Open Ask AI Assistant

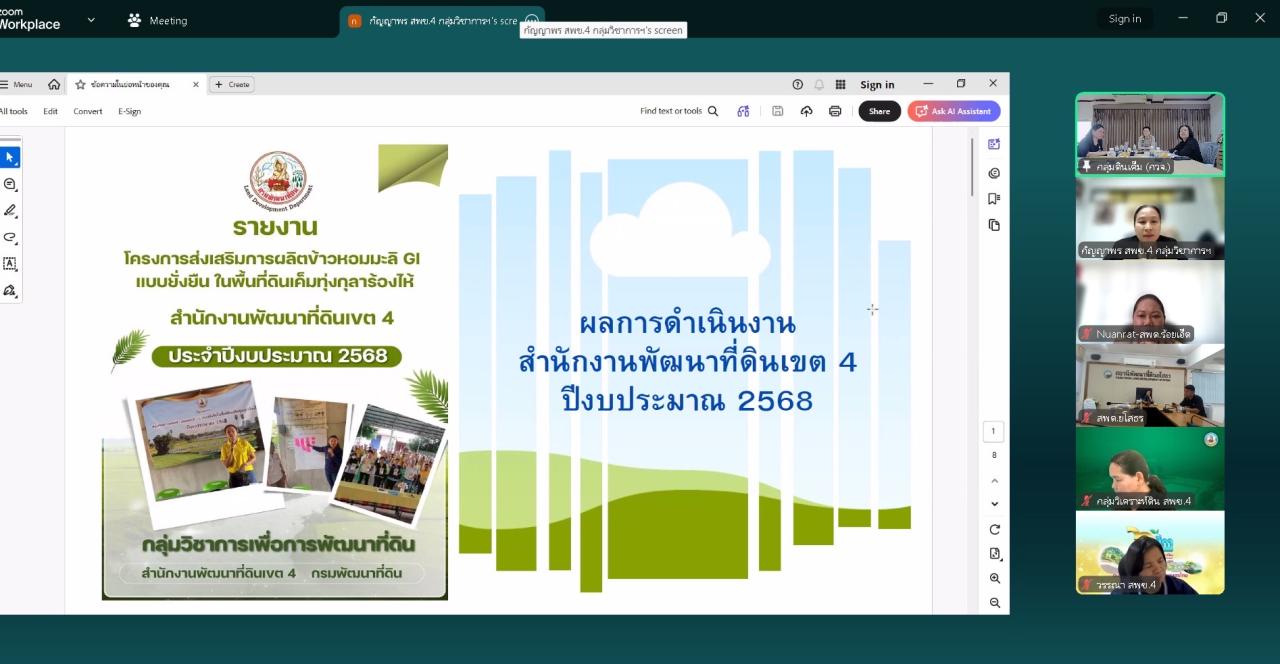pyautogui.click(x=953, y=111)
